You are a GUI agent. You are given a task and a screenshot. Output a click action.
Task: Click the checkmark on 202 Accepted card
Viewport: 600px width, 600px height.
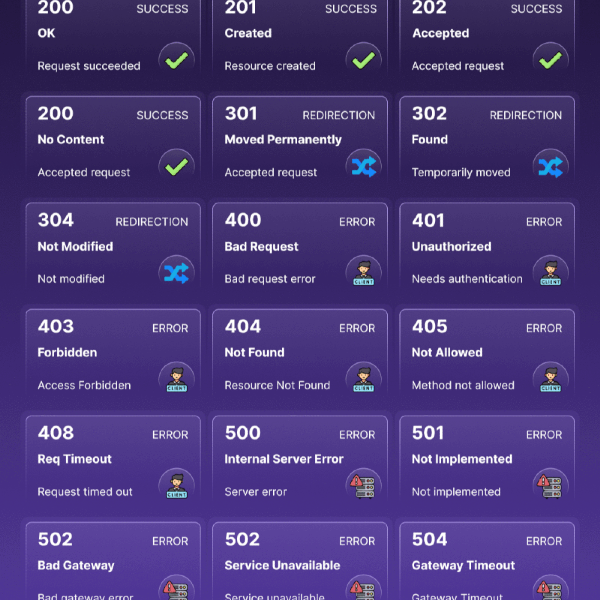click(x=550, y=60)
